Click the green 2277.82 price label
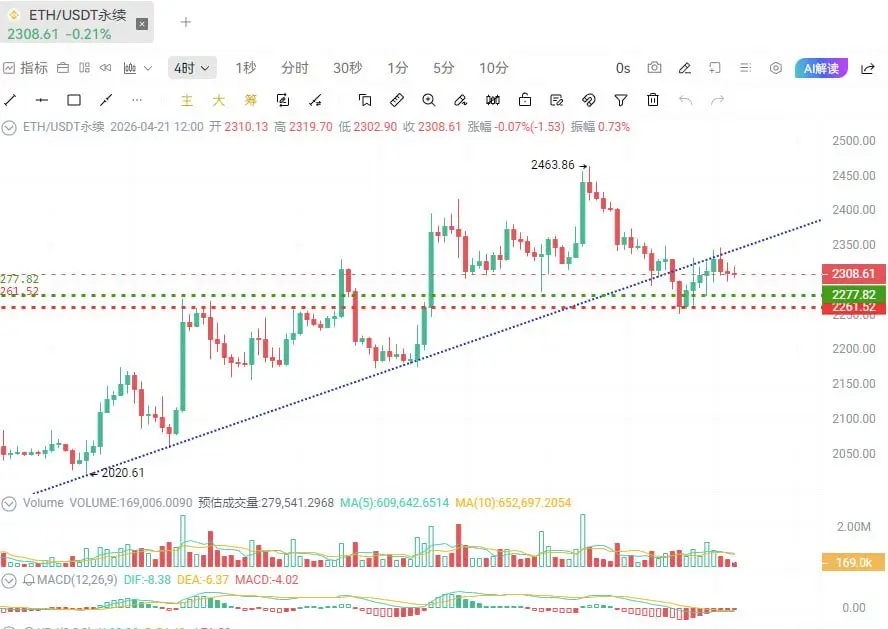 coord(853,294)
